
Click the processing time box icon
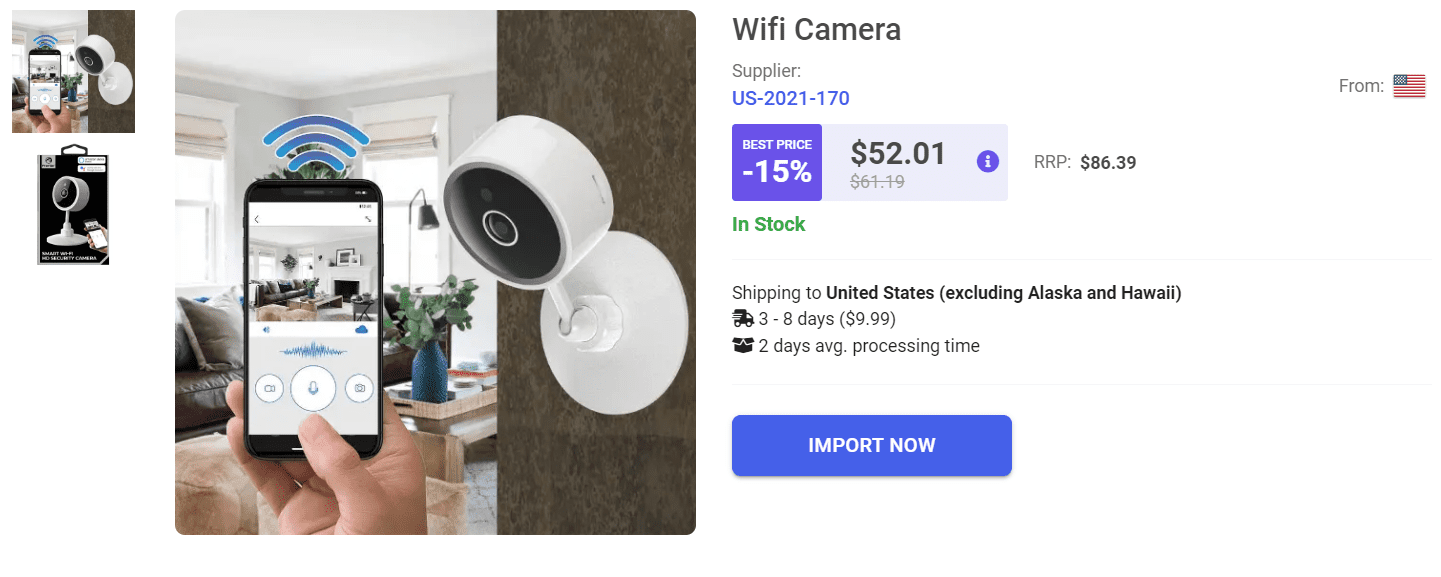click(x=741, y=346)
